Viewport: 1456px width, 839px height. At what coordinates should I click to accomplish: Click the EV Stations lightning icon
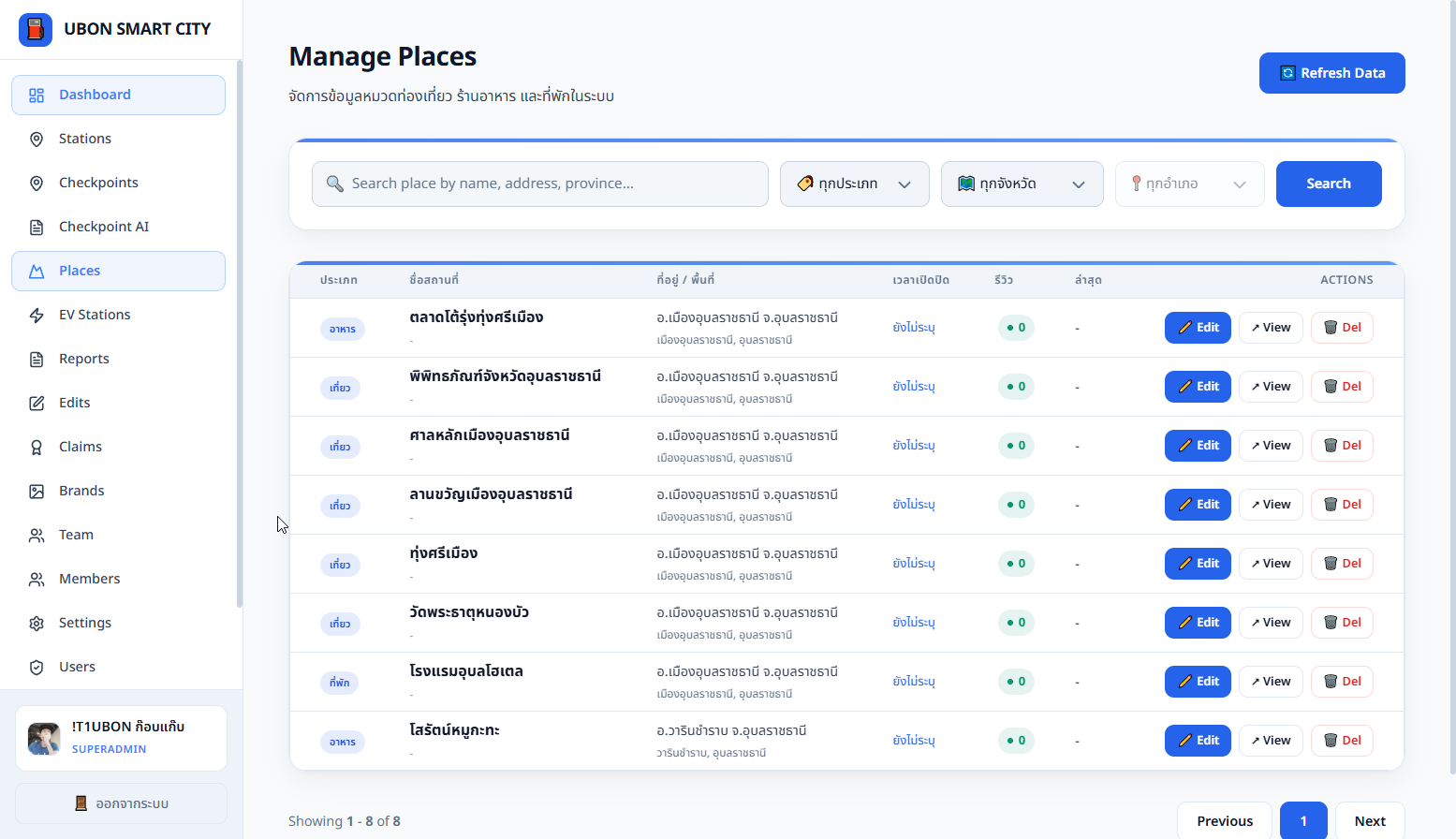click(37, 316)
